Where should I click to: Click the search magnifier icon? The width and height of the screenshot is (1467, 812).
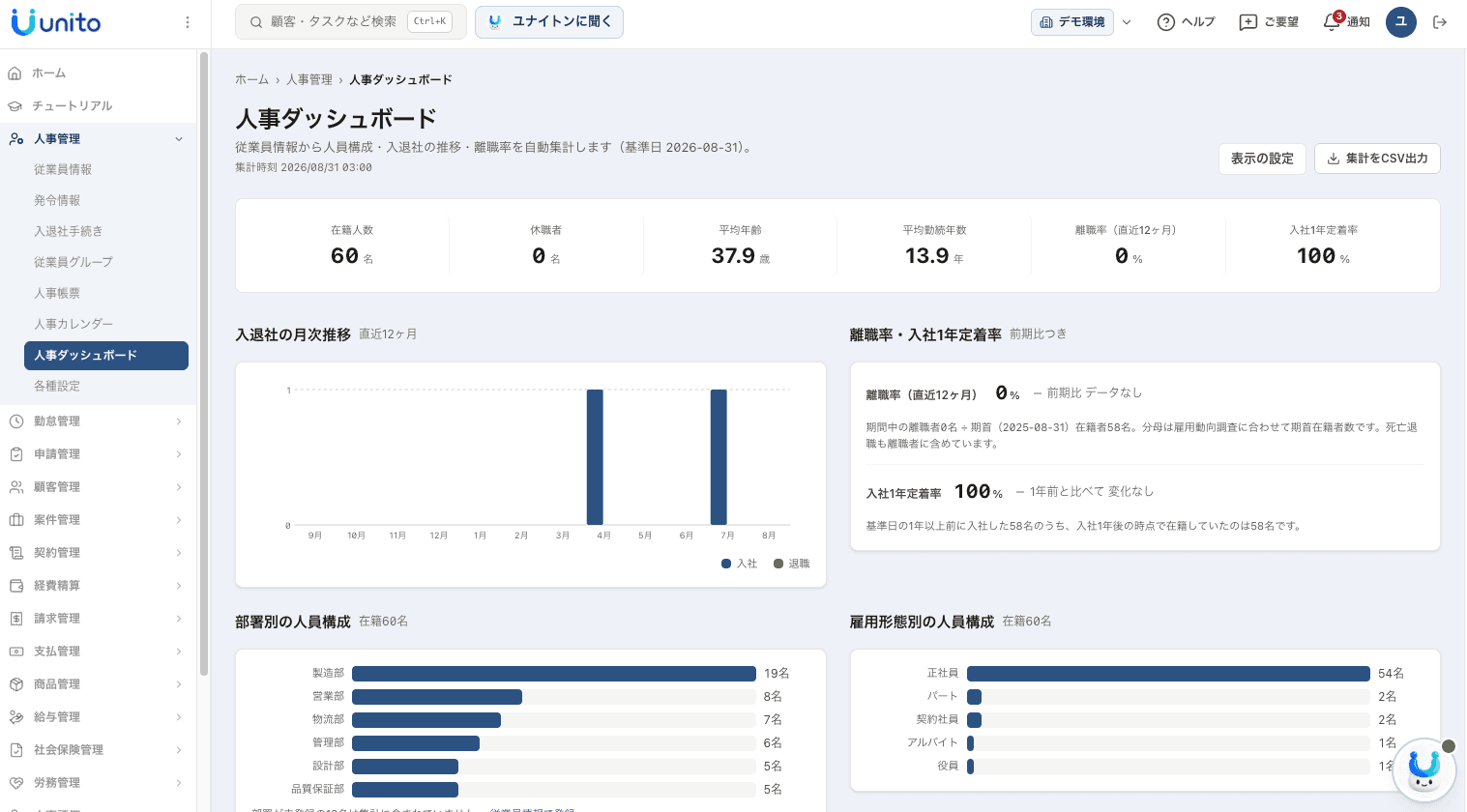pos(256,22)
